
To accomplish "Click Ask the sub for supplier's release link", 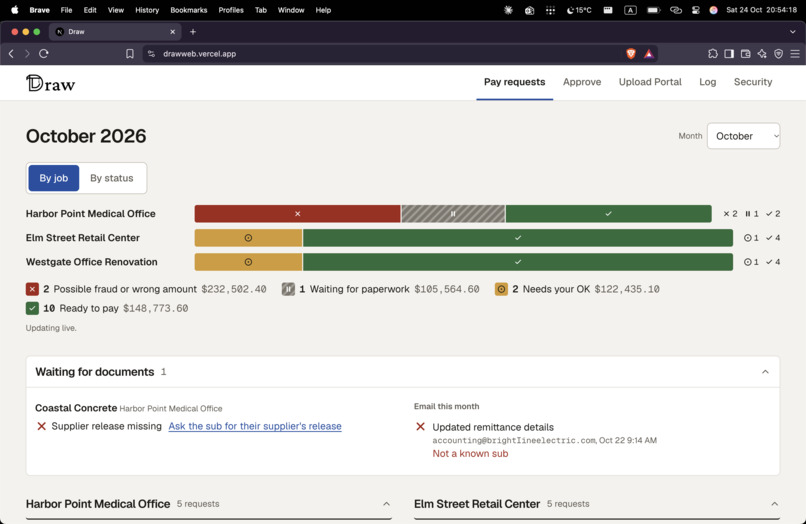I will [x=255, y=426].
